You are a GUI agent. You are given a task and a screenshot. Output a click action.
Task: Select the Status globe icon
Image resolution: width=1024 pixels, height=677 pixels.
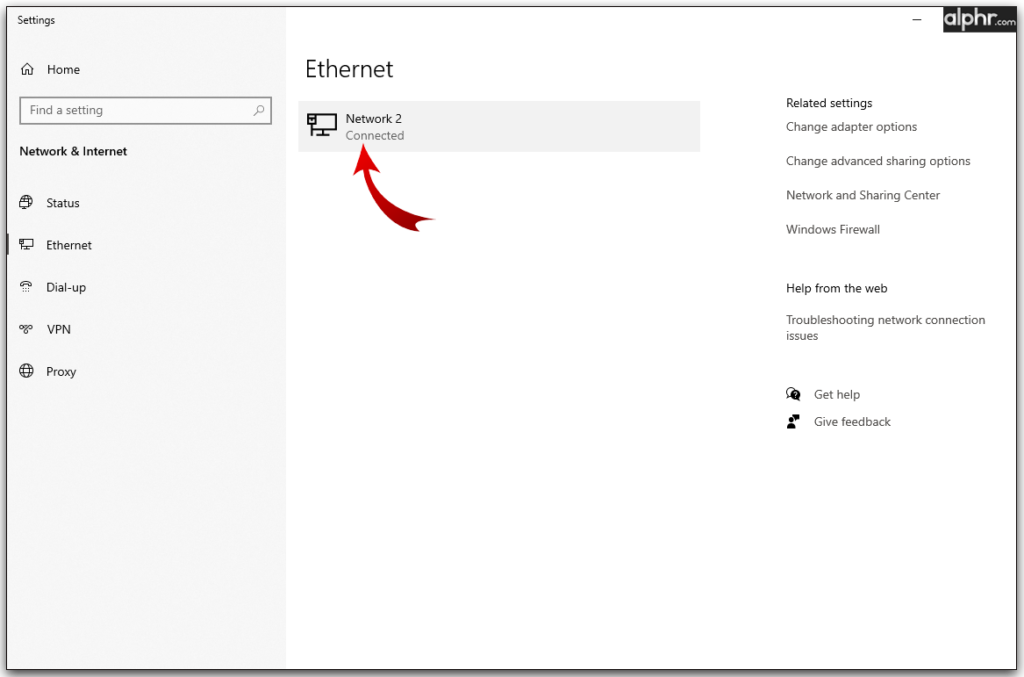[27, 203]
